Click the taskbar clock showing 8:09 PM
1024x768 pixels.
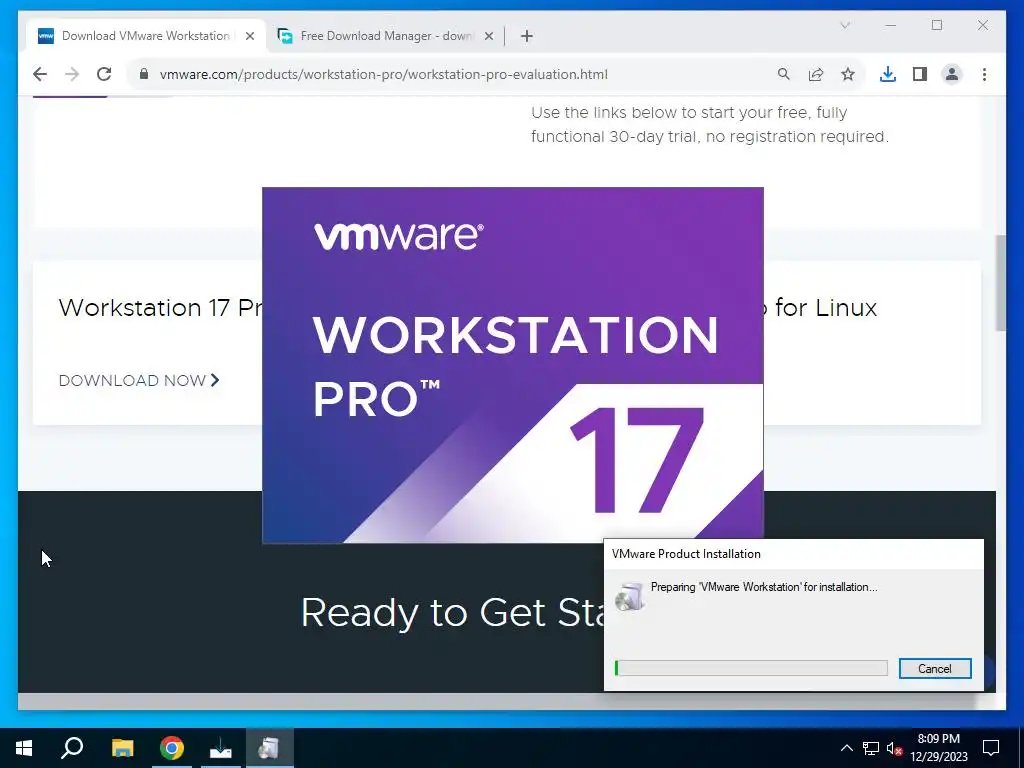[x=938, y=748]
